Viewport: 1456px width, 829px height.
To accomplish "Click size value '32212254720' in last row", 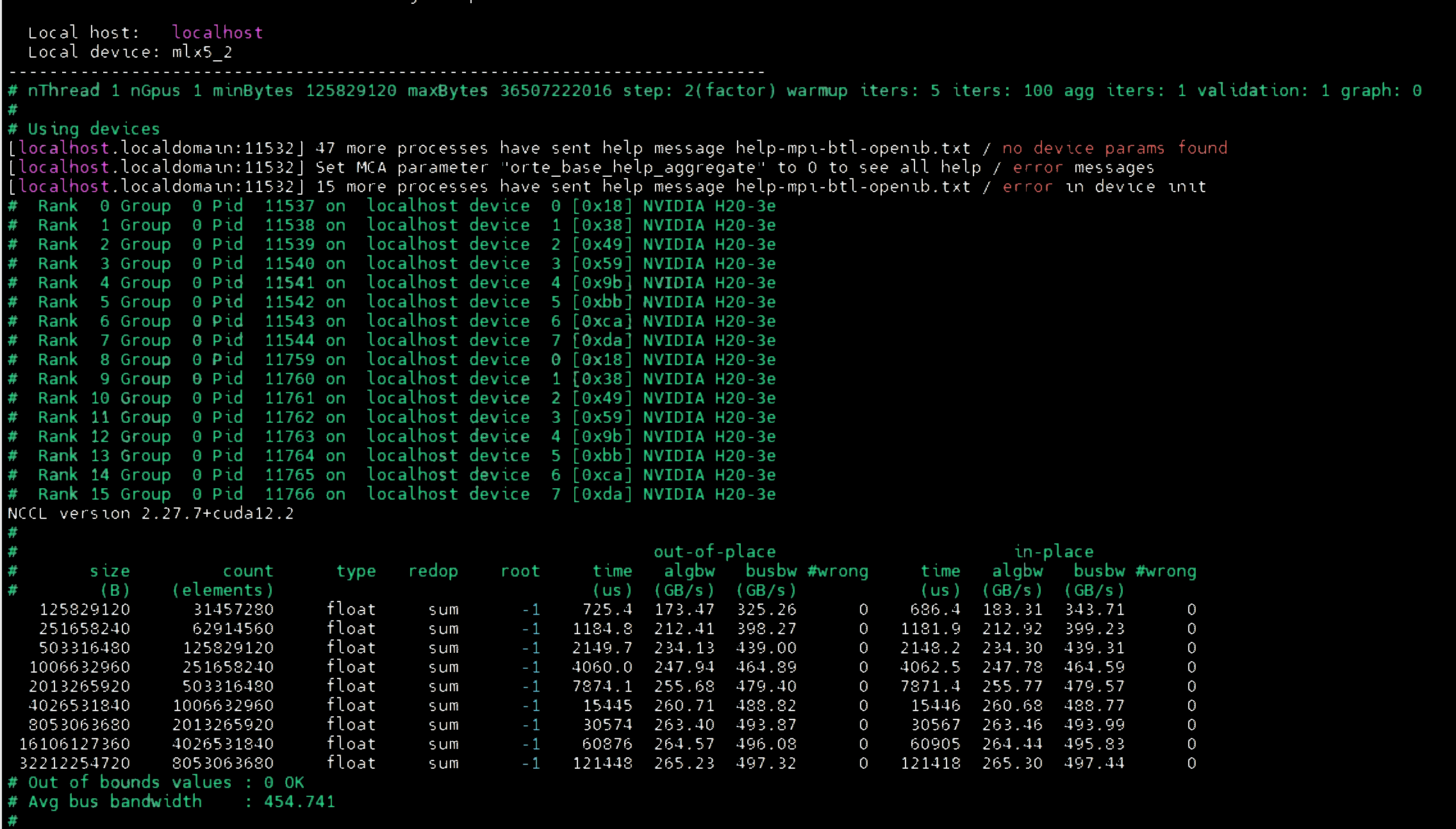I will coord(74,763).
